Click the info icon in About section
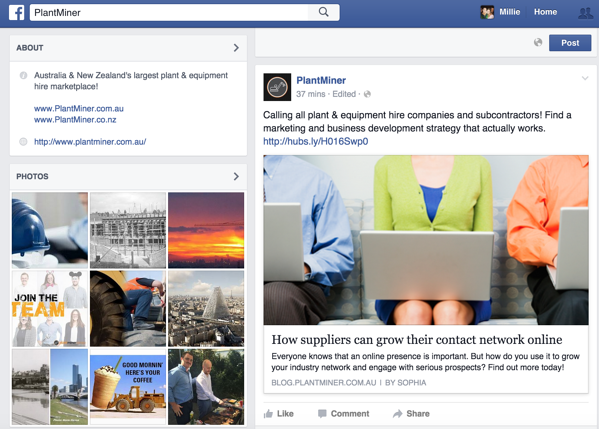599x429 pixels. coord(23,75)
